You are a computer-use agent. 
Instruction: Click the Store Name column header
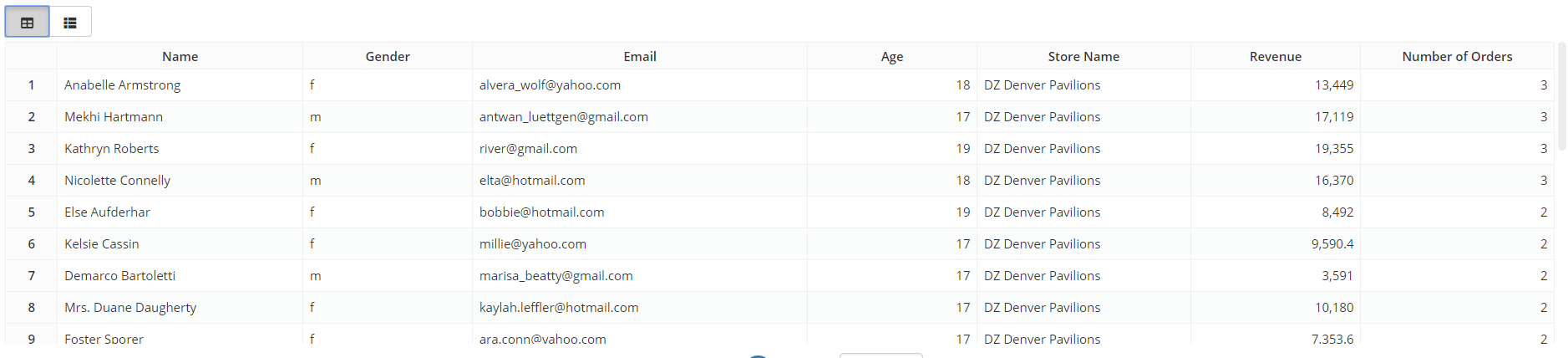[x=1083, y=57]
